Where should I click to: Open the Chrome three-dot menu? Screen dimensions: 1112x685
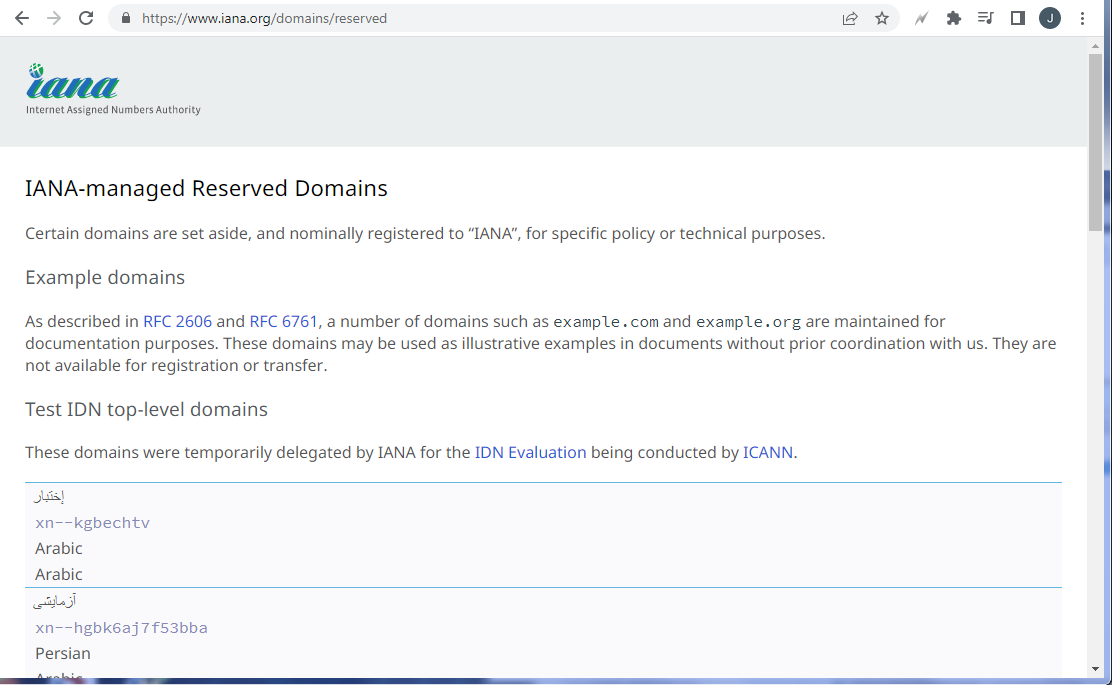(x=1082, y=18)
